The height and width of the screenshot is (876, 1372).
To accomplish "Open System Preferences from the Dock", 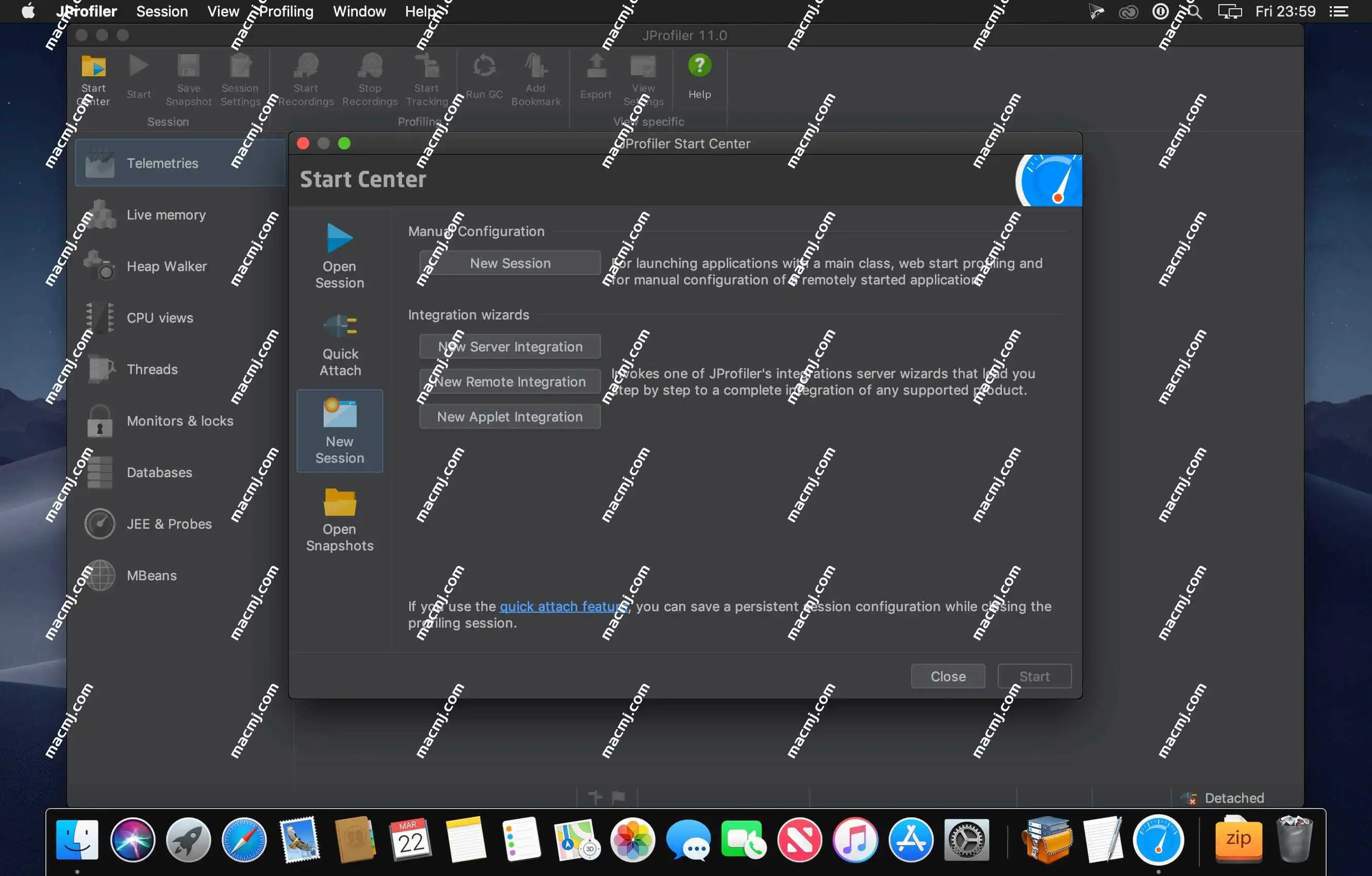I will [x=966, y=839].
